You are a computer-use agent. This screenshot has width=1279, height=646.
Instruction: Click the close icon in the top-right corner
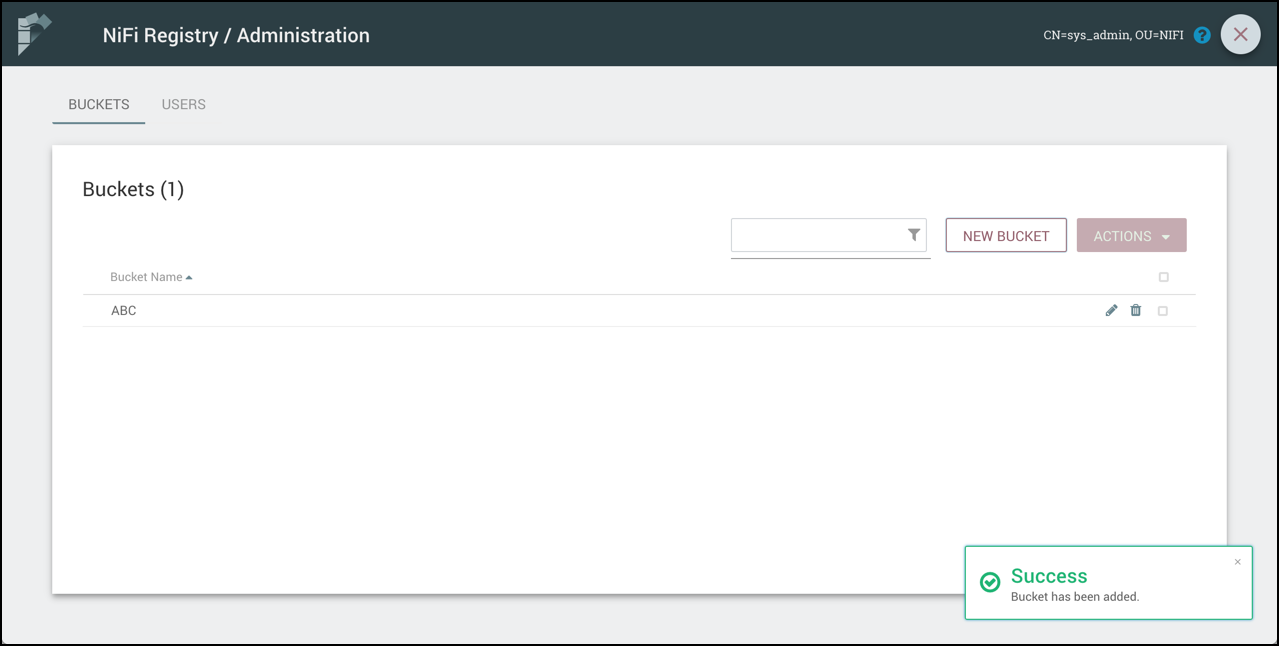(1240, 34)
